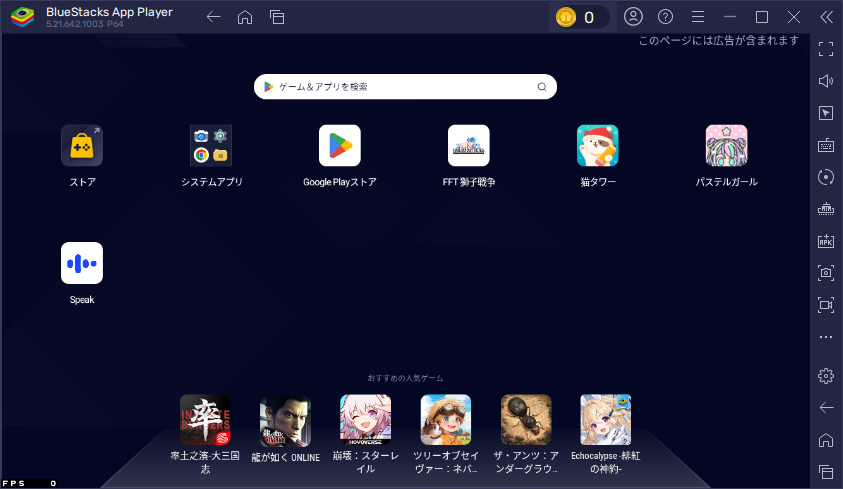Open the システムアプリ folder
843x489 pixels.
tap(211, 146)
